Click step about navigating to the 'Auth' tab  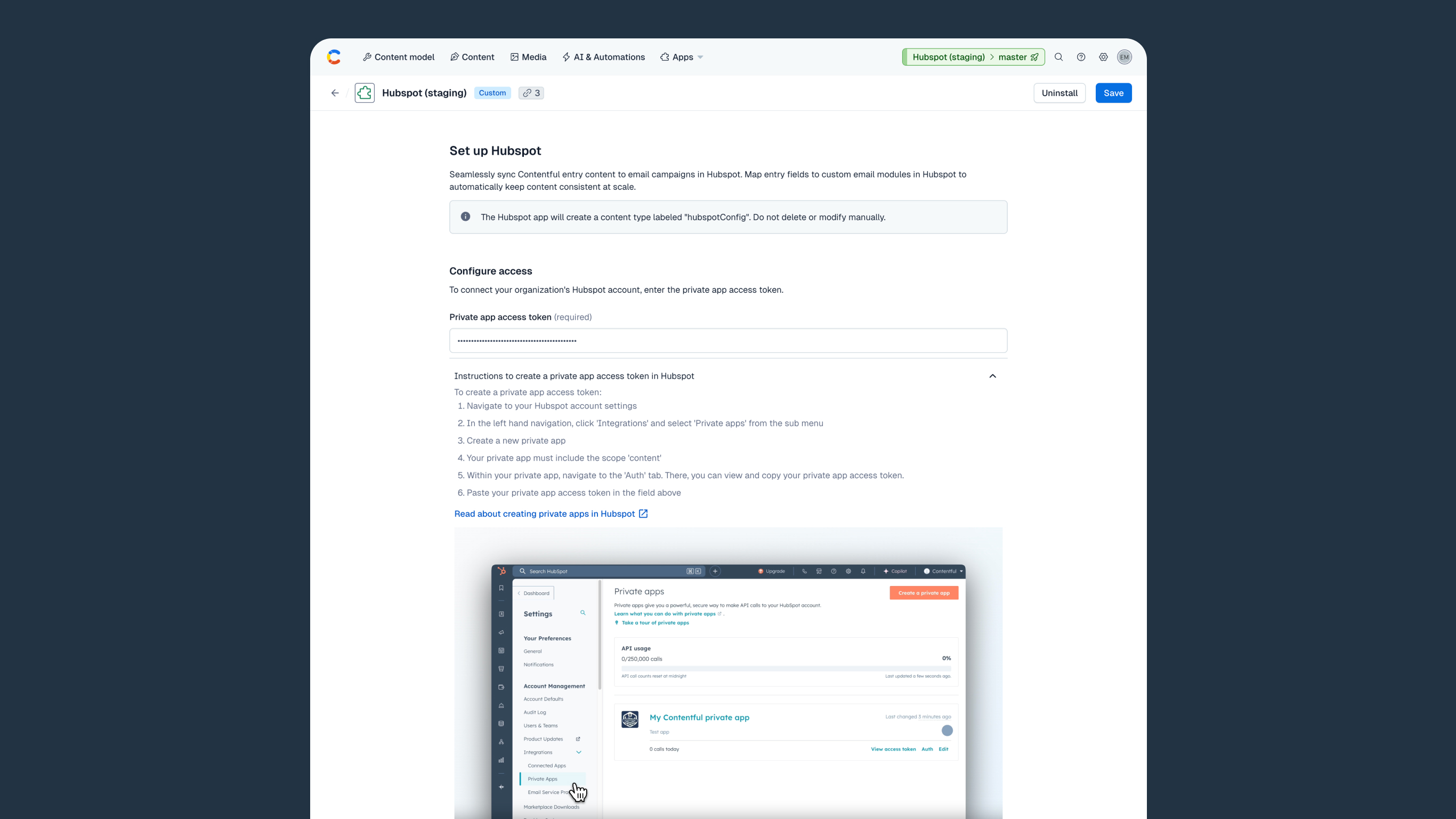coord(685,476)
